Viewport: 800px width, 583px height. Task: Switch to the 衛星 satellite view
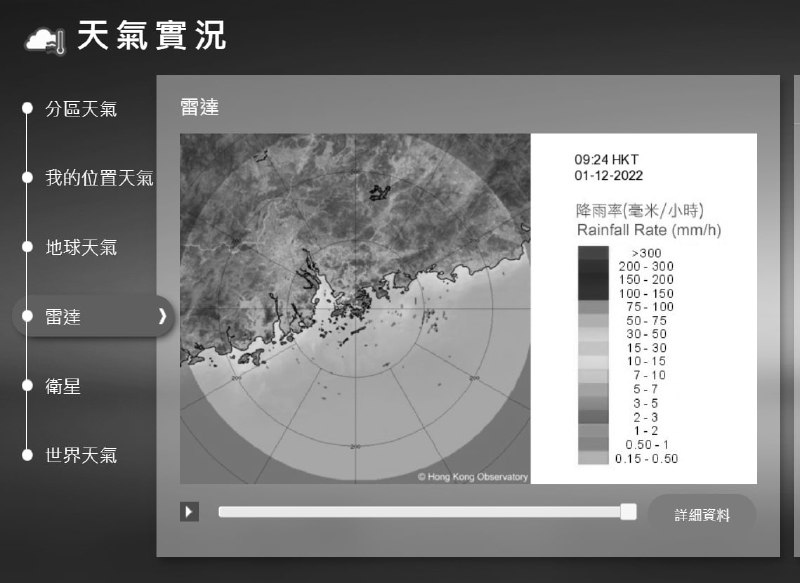62,387
